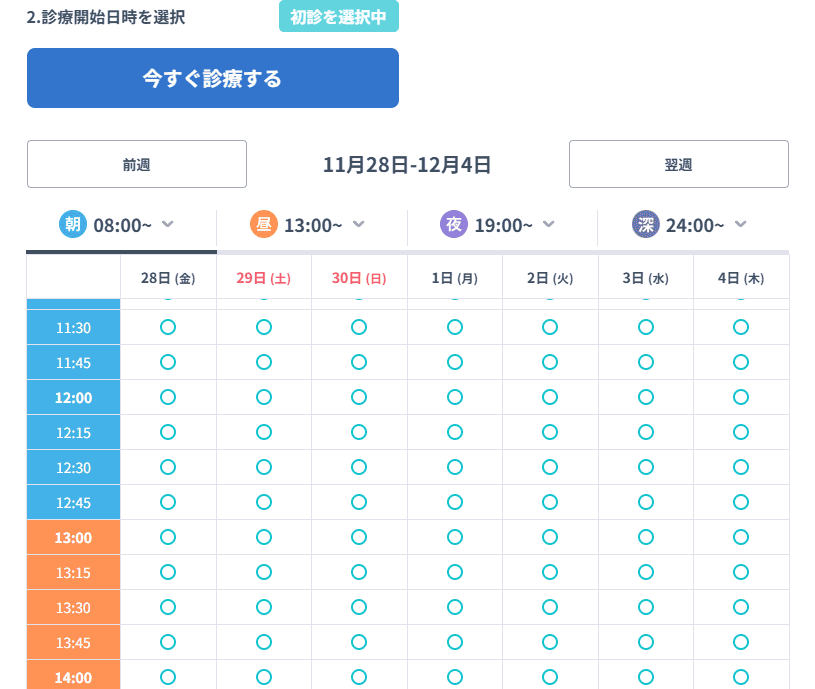Pick 13:30 circle on 2日 (火)
The image size is (815, 689).
(550, 607)
